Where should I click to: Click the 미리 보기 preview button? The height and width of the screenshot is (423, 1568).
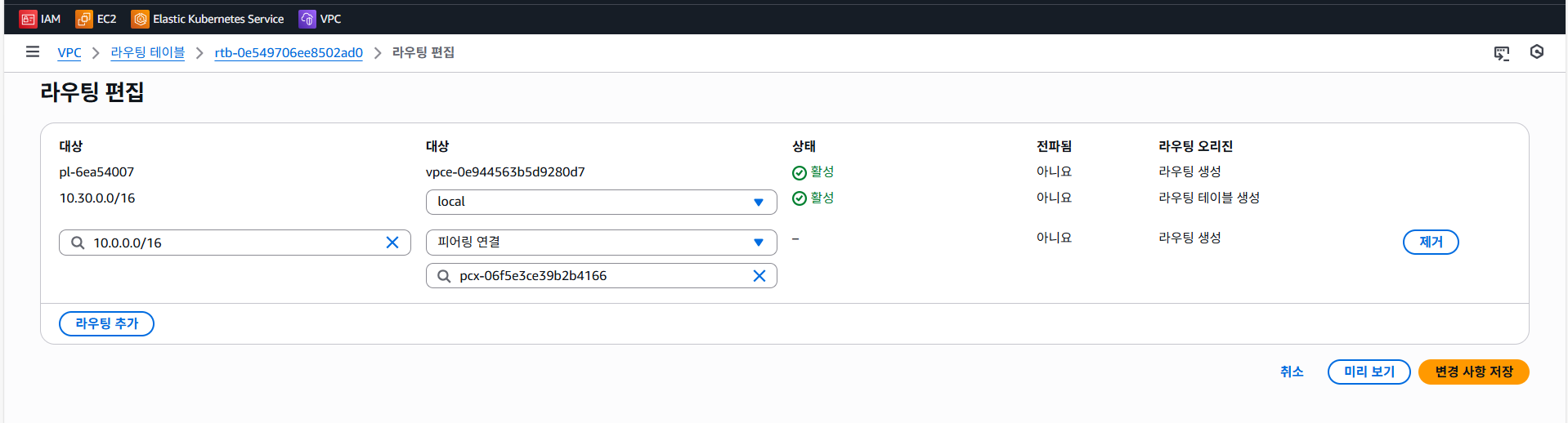[x=1369, y=372]
